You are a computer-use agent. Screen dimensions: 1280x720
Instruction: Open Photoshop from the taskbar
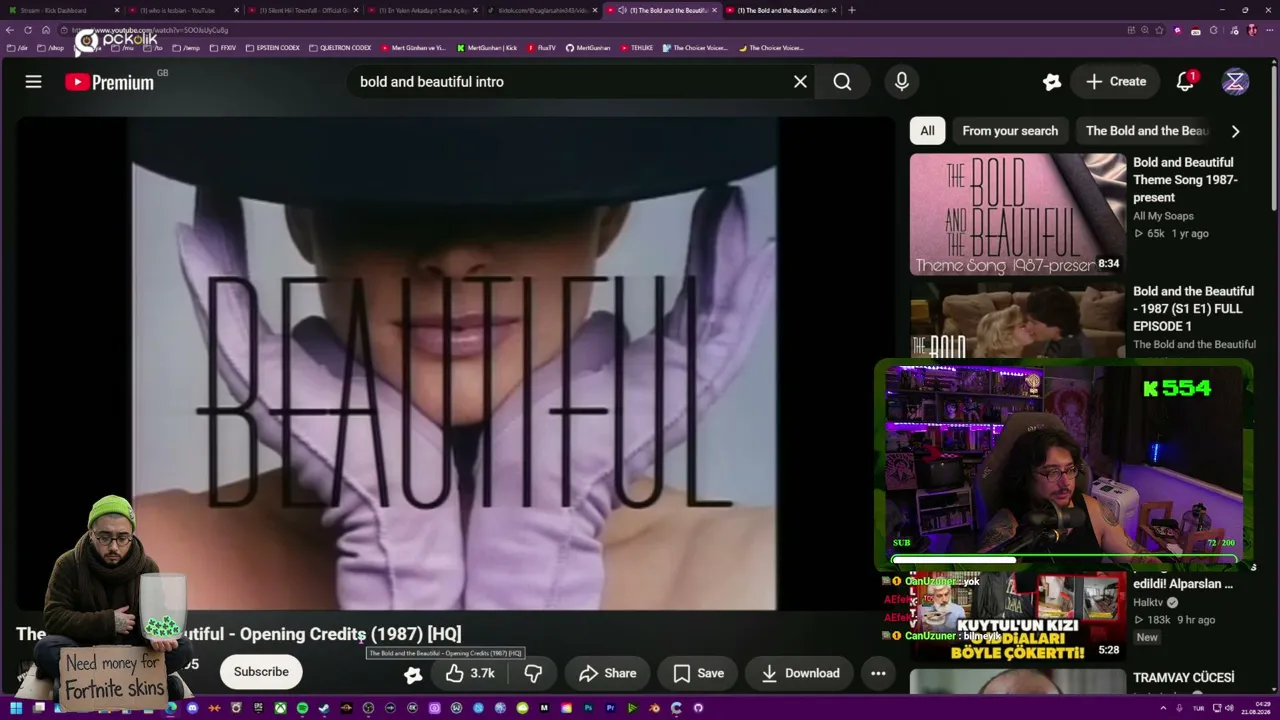pyautogui.click(x=588, y=708)
